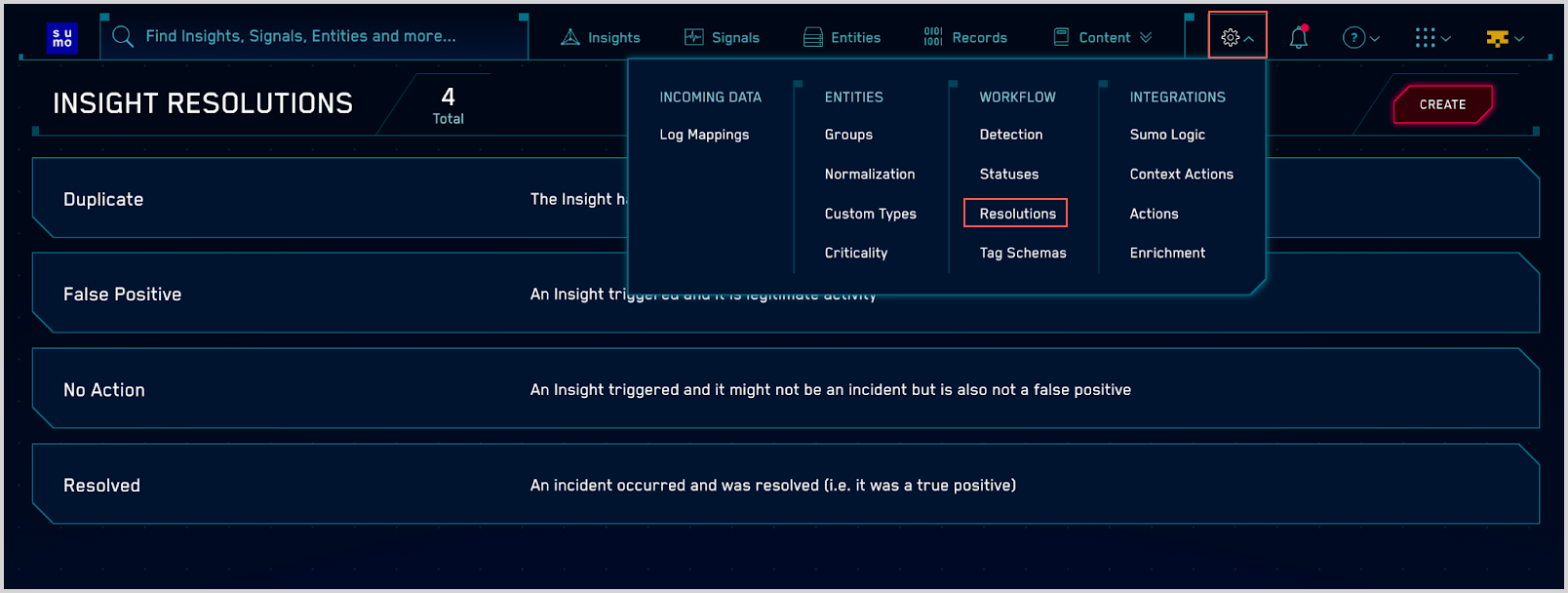Navigate to the Entities page

pyautogui.click(x=842, y=37)
